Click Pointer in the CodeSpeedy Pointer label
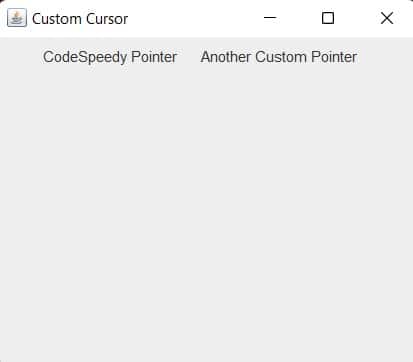Screen dimensions: 413x362 [x=154, y=57]
